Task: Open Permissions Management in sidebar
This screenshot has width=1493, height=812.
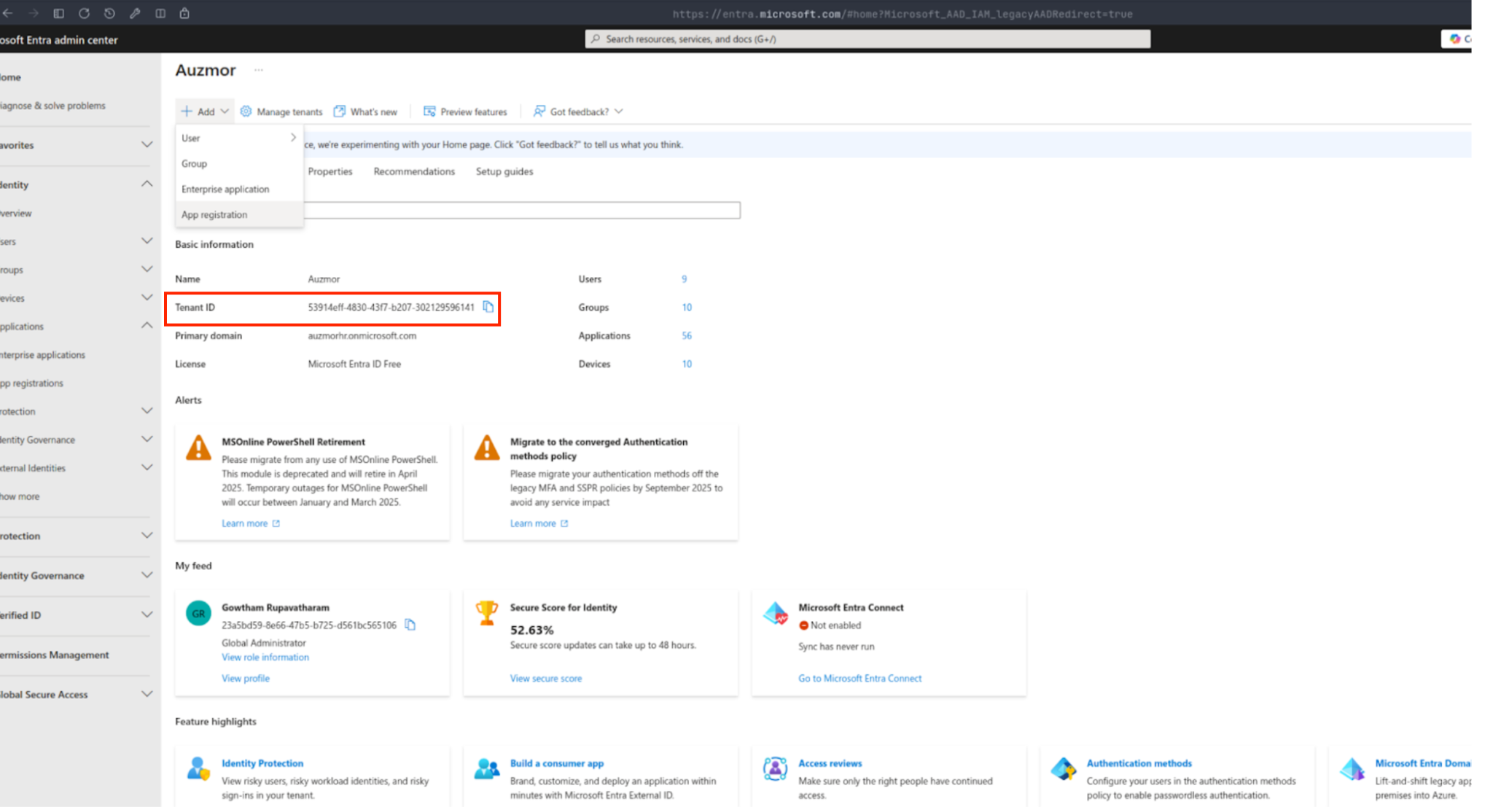Action: click(55, 655)
